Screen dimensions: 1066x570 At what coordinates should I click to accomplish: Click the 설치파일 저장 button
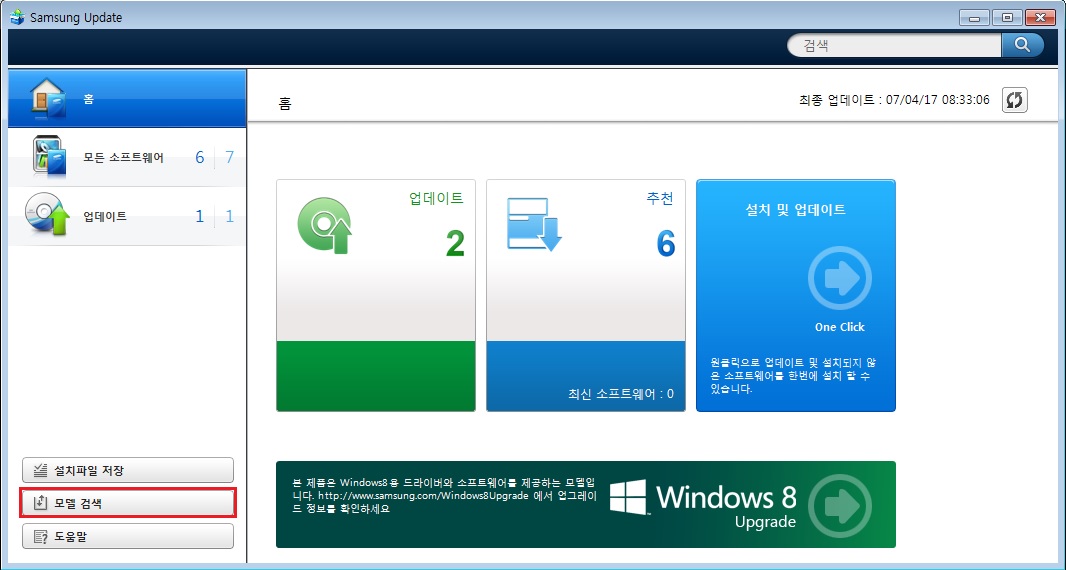tap(128, 470)
